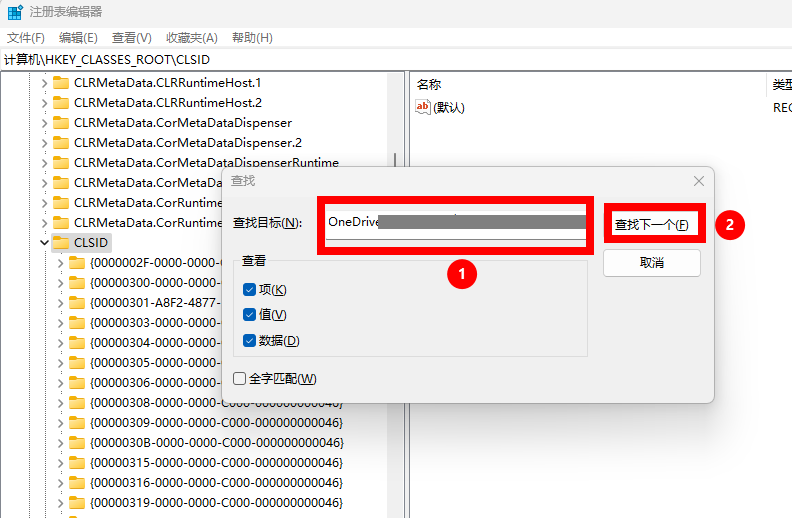Enable the 全字匹配(W) checkbox
Image resolution: width=792 pixels, height=518 pixels.
pos(239,379)
